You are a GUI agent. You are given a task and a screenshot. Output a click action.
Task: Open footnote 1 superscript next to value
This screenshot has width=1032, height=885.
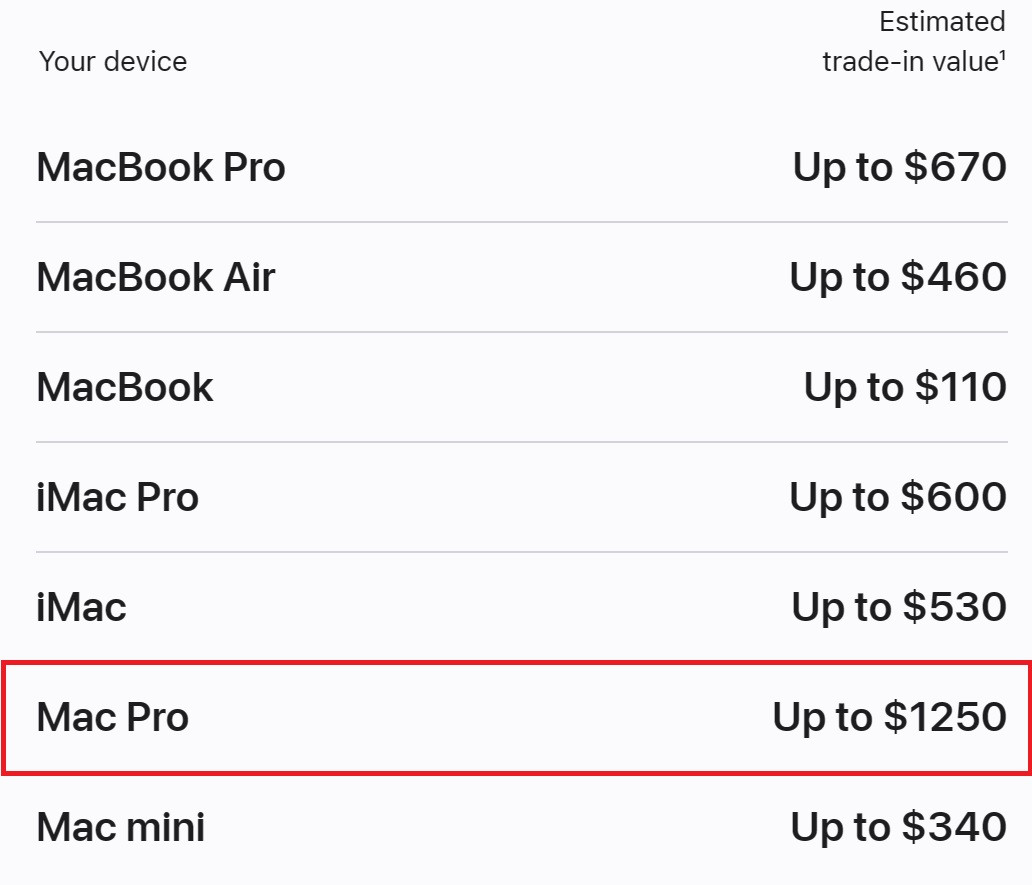click(x=1002, y=55)
